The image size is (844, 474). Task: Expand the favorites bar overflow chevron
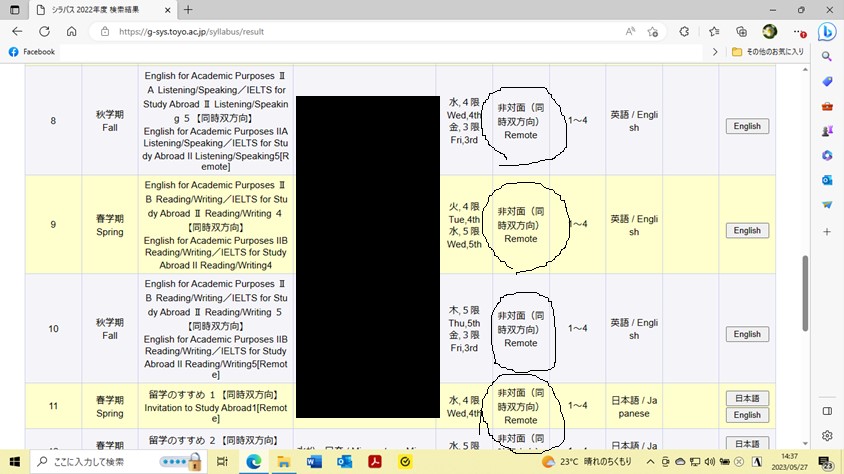tap(715, 52)
